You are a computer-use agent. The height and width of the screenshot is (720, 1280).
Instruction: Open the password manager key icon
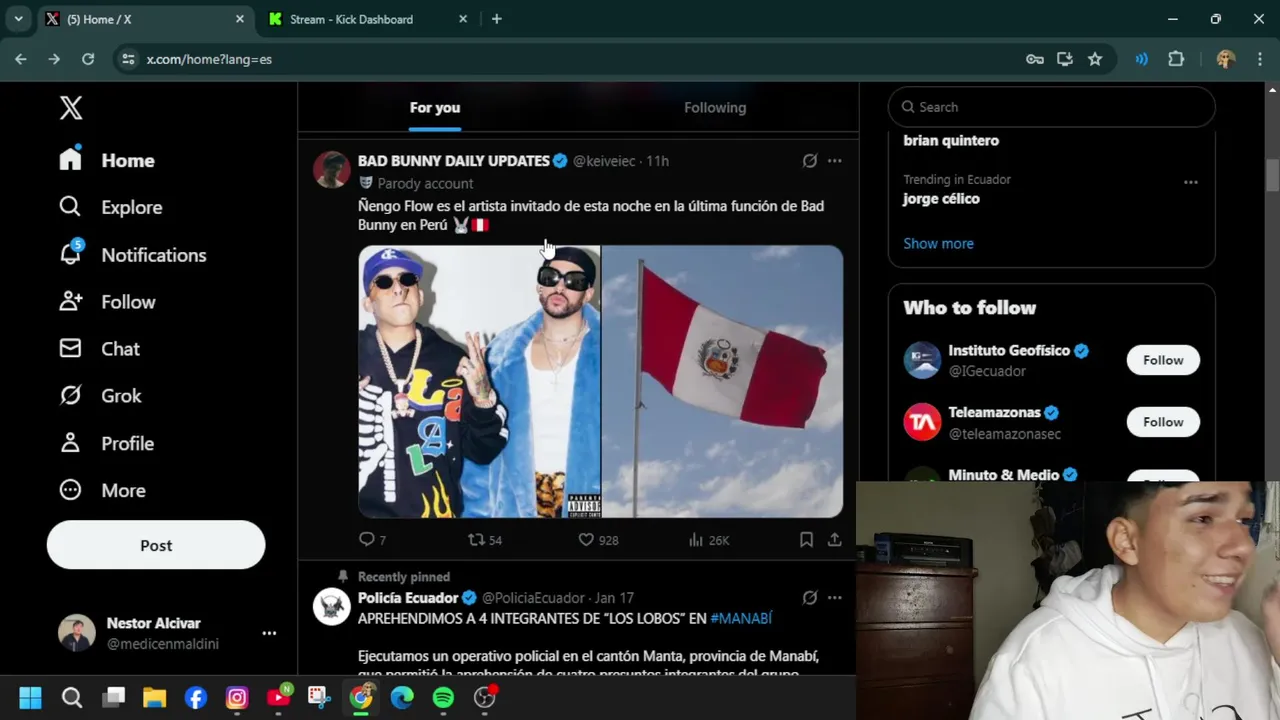[1035, 59]
